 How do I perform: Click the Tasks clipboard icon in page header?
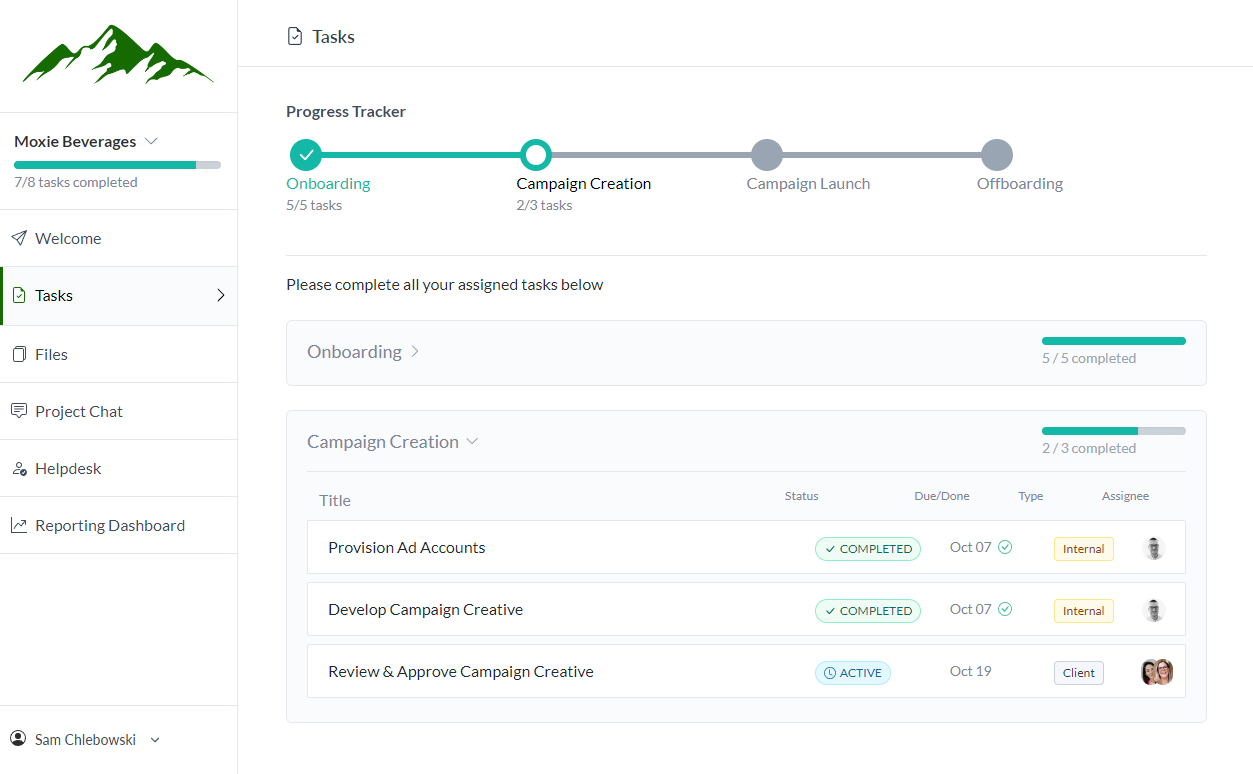[x=295, y=37]
